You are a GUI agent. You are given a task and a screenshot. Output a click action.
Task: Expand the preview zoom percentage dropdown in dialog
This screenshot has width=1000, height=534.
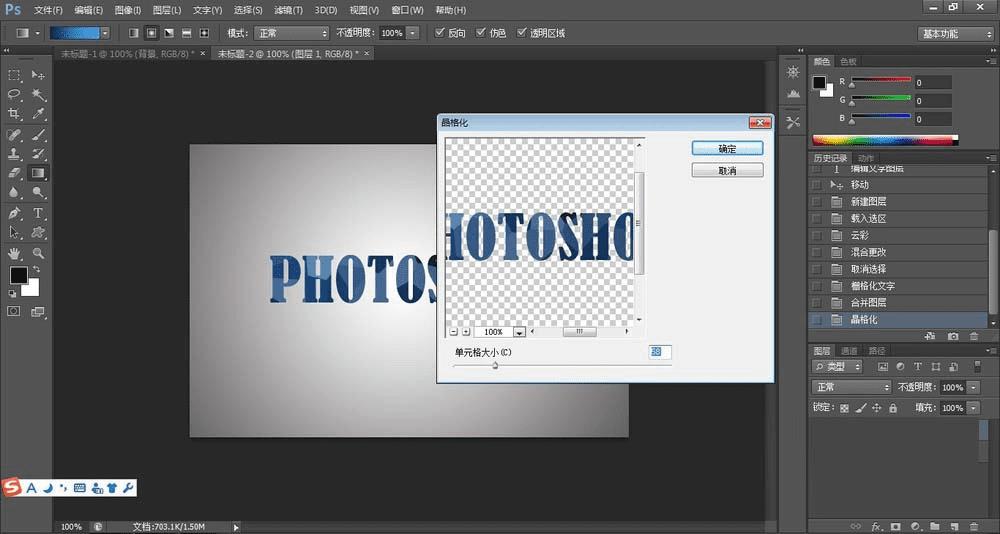click(519, 332)
